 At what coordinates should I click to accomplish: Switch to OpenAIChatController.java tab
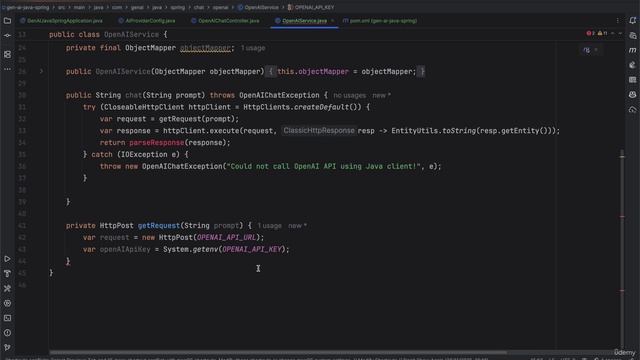tap(225, 20)
